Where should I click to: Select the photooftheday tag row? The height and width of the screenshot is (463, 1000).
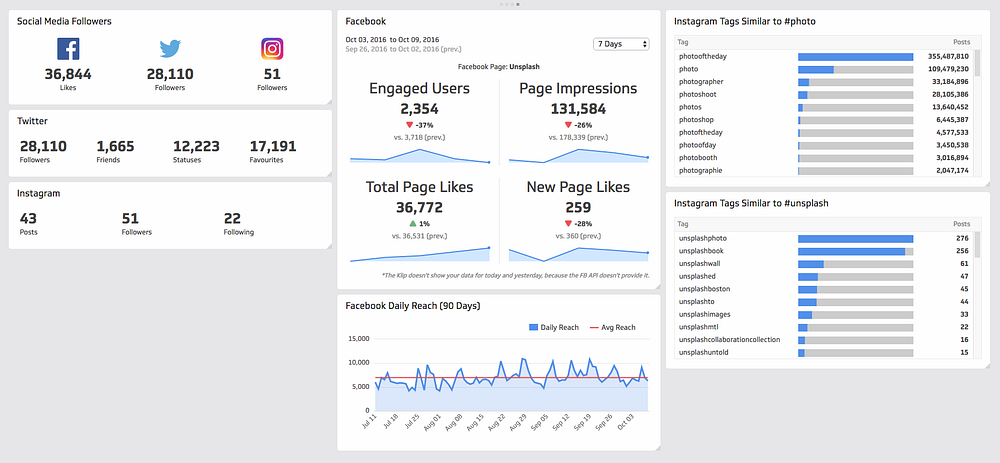click(x=824, y=56)
